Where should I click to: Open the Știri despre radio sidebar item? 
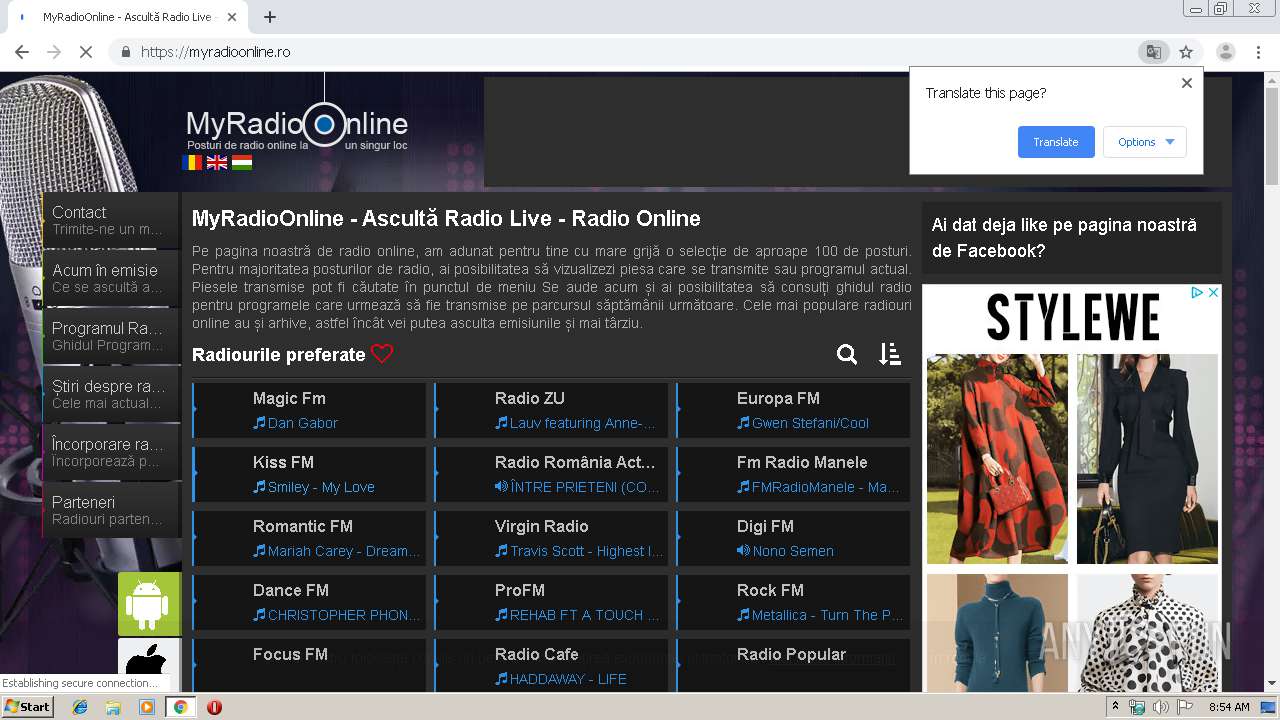pyautogui.click(x=111, y=394)
